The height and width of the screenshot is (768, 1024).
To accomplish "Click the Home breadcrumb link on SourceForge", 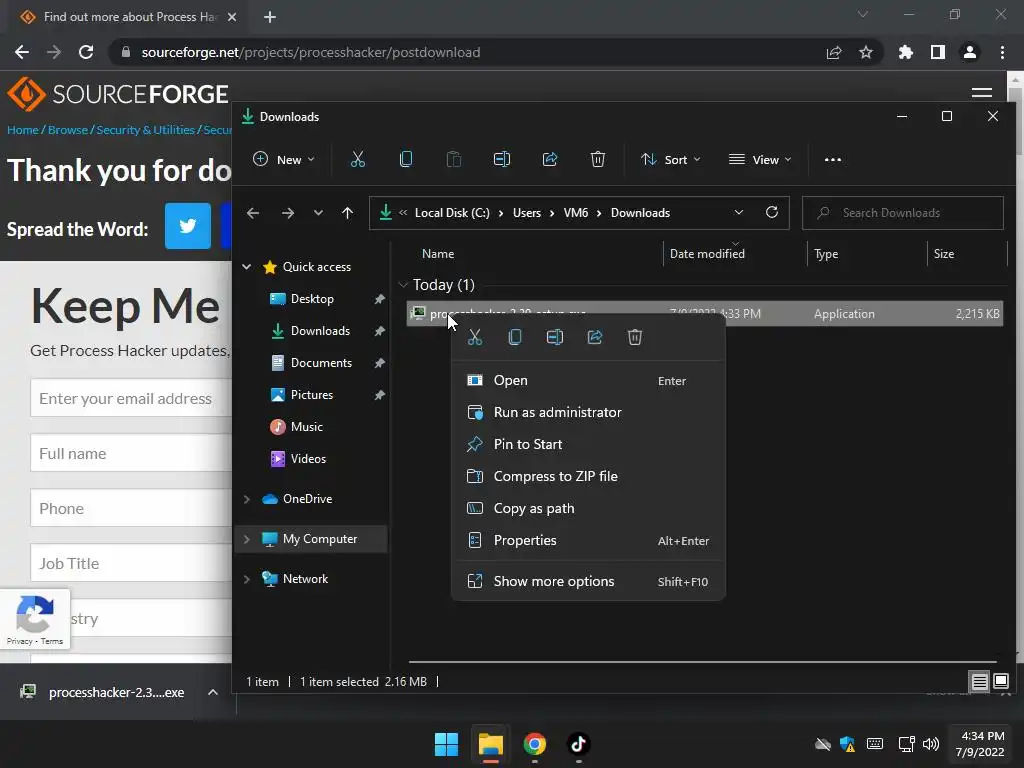I will tap(23, 130).
